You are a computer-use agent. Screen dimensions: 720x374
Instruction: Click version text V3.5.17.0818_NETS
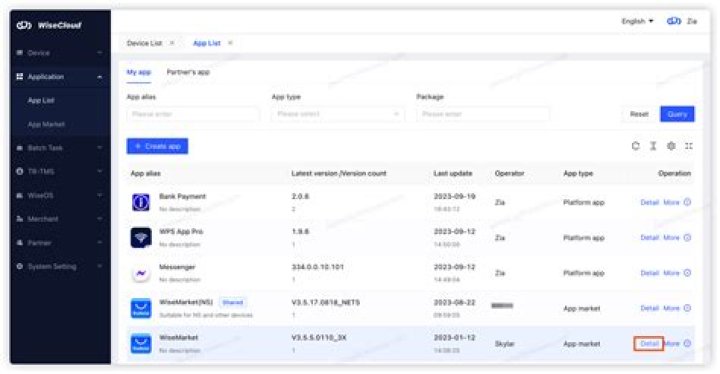click(326, 302)
